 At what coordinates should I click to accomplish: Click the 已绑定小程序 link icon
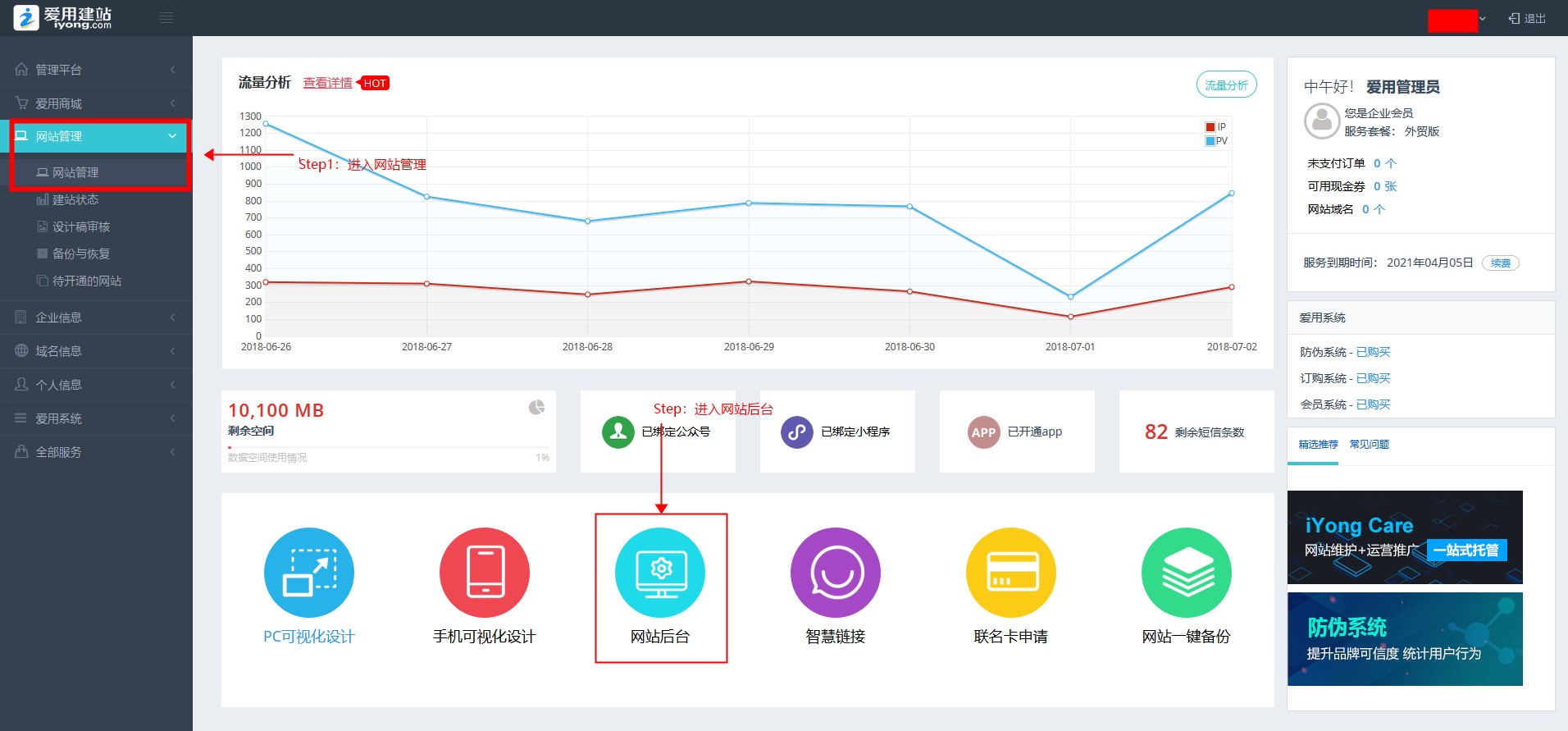[x=797, y=432]
